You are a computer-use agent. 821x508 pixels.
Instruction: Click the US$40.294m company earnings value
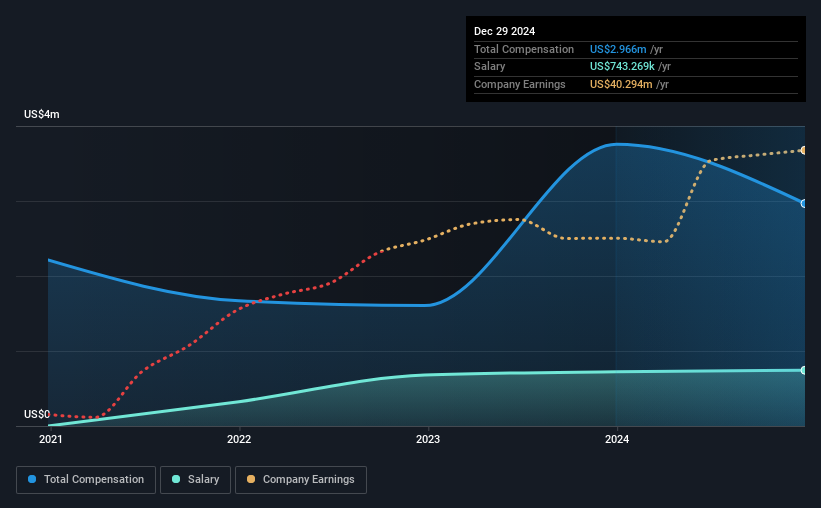coord(621,84)
